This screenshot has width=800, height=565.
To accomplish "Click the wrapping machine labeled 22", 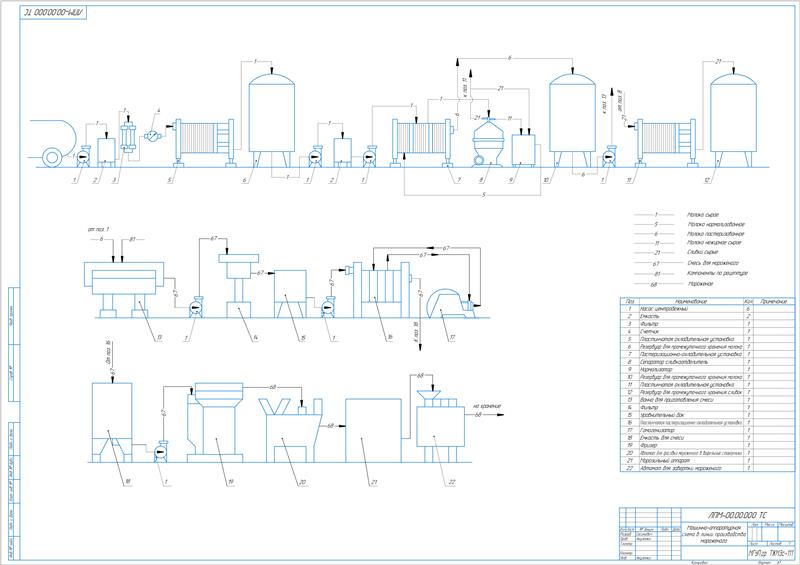I will (x=440, y=426).
